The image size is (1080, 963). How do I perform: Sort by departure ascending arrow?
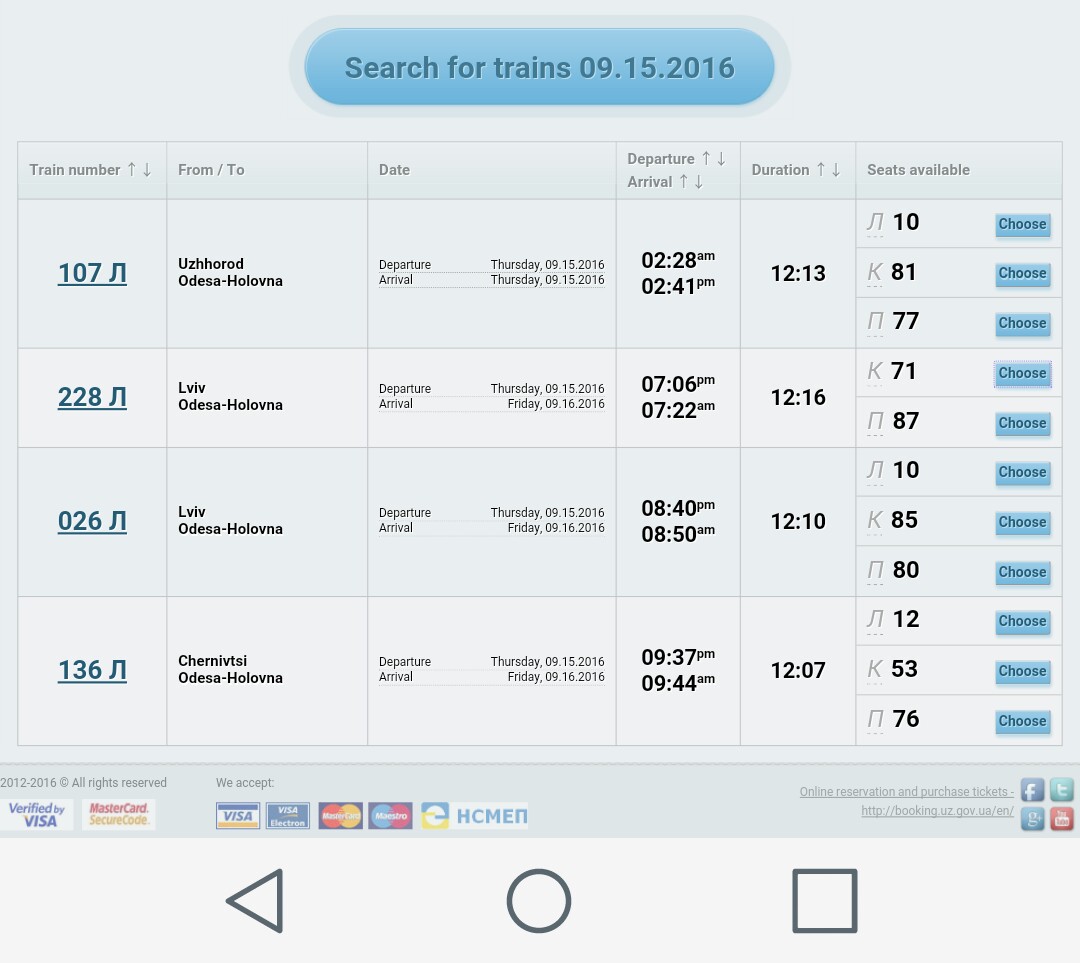(x=706, y=158)
